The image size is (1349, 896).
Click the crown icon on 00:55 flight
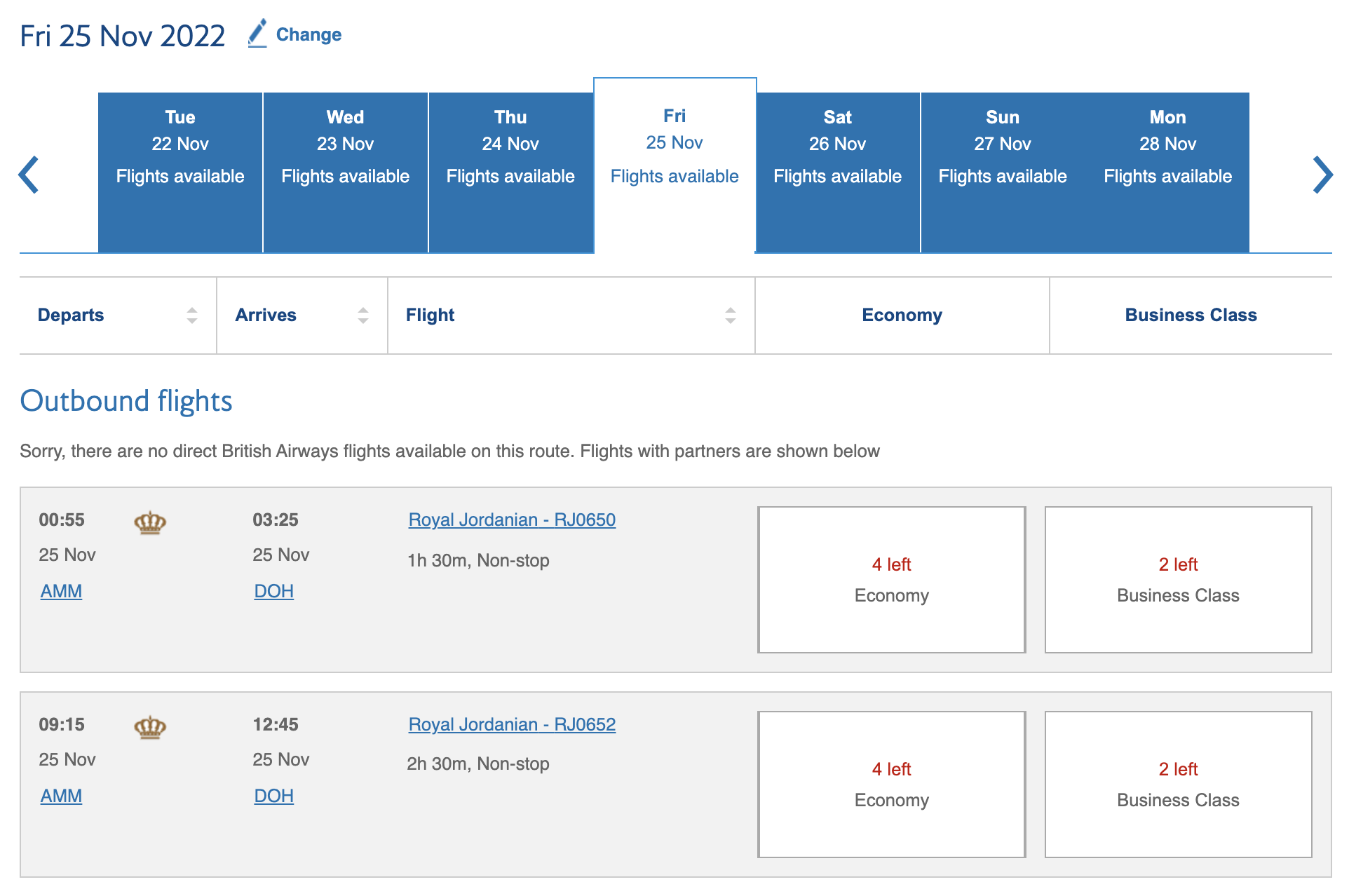150,522
